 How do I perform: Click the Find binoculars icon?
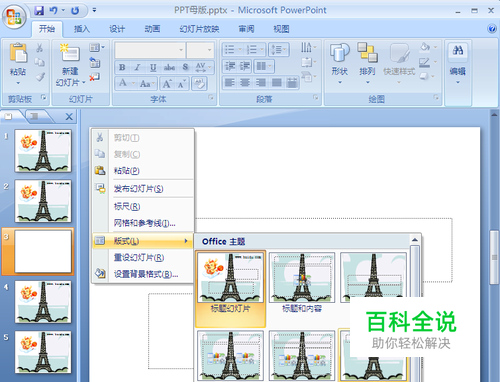point(458,51)
